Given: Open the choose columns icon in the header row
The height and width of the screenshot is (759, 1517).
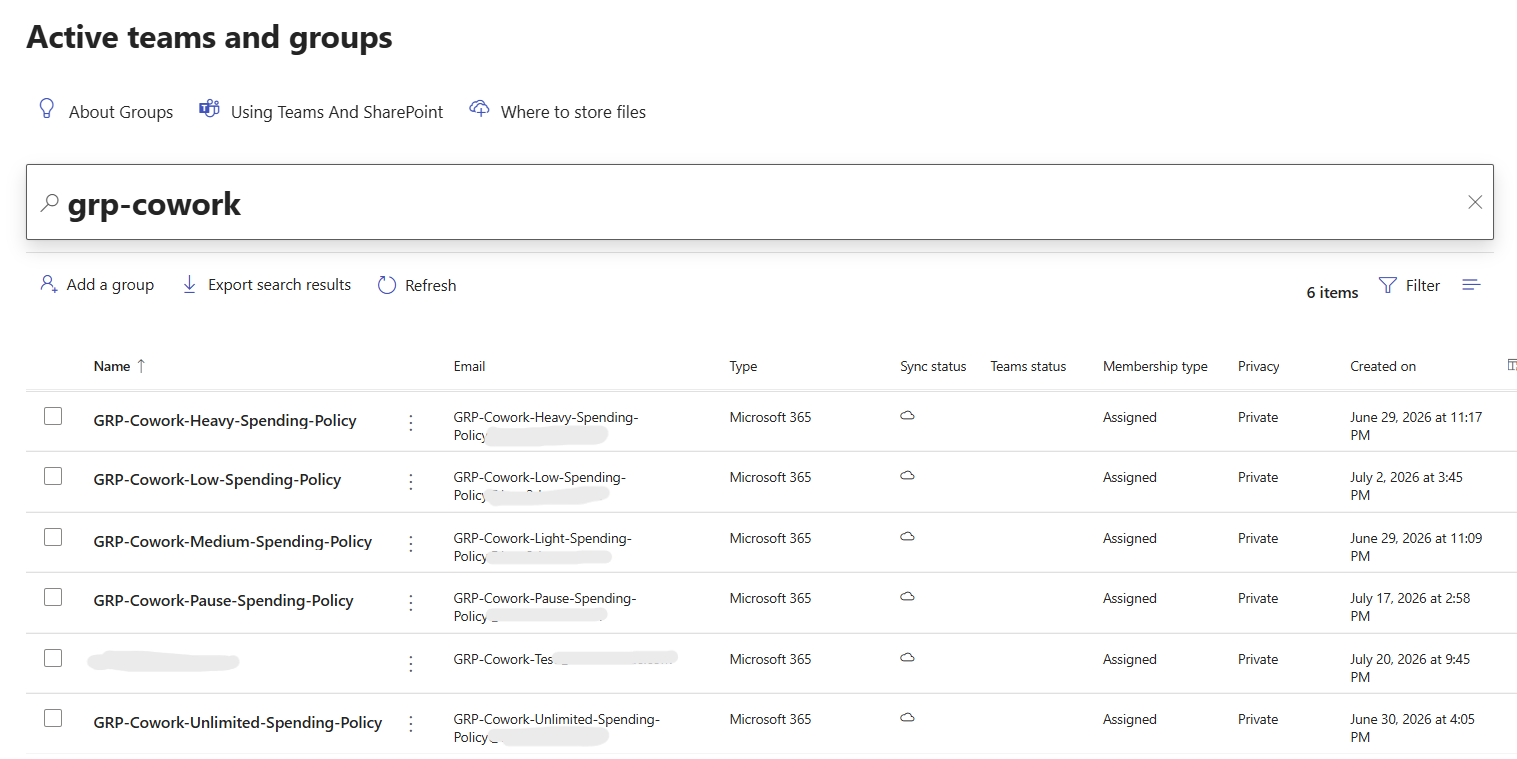Looking at the screenshot, I should pos(1512,365).
